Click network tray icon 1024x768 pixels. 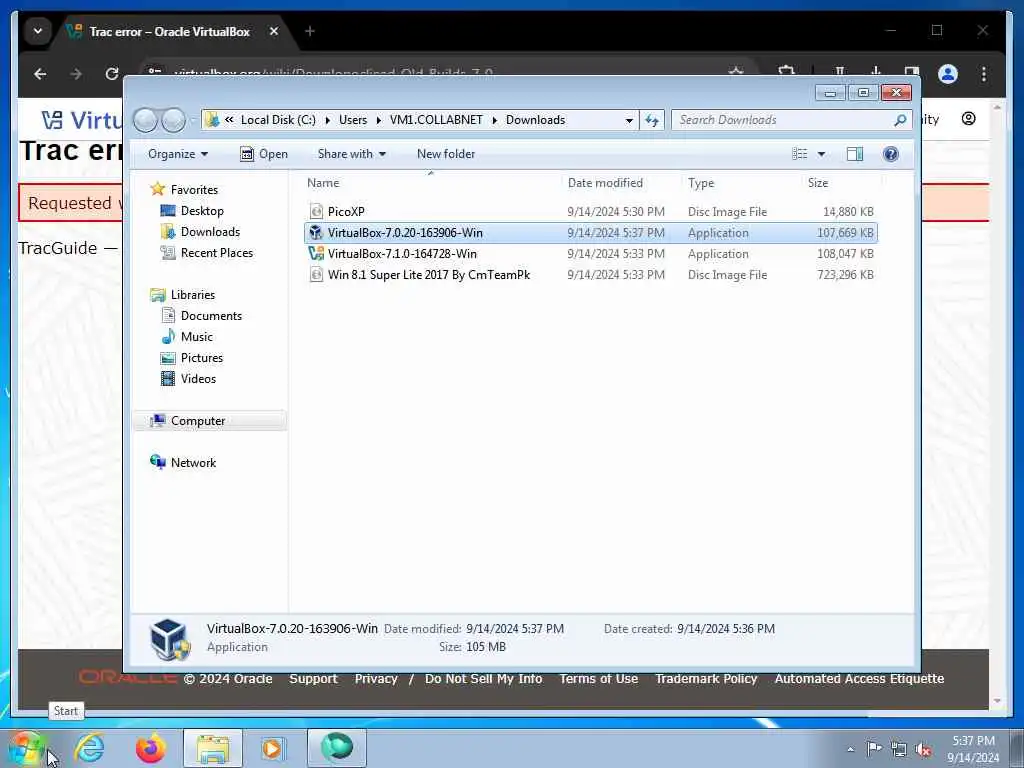coord(899,749)
